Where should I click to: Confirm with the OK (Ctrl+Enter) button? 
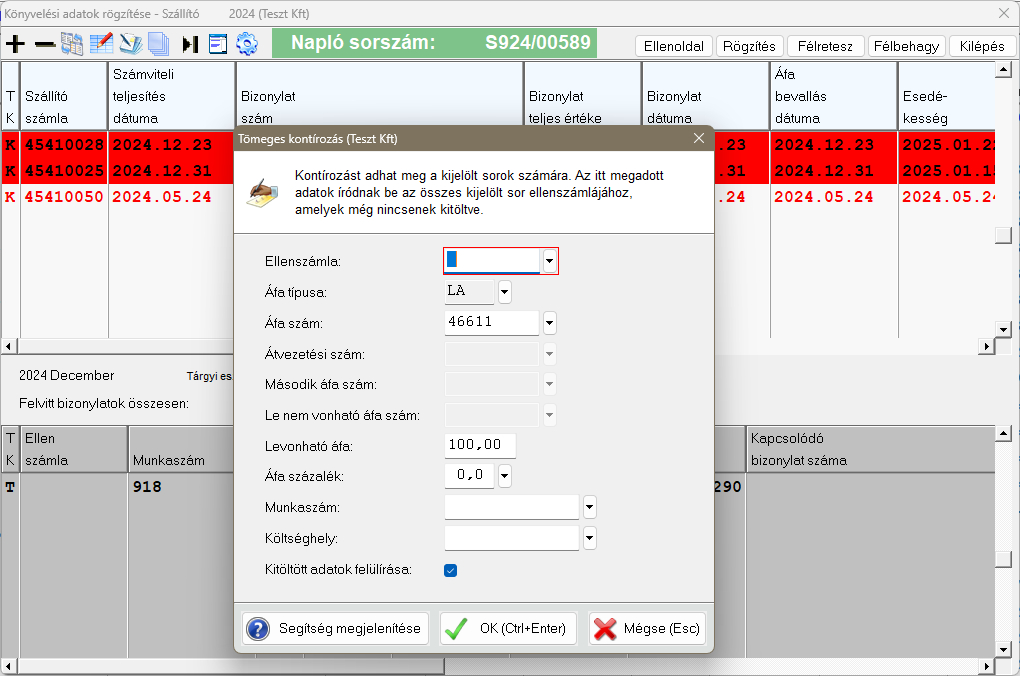pyautogui.click(x=508, y=629)
